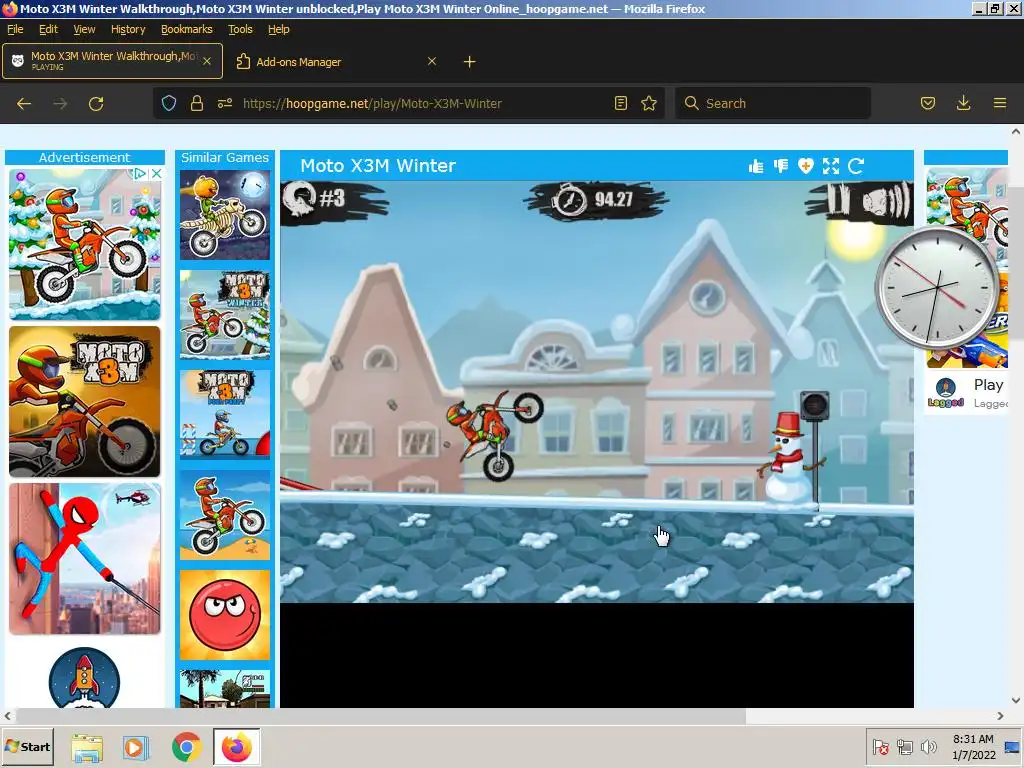The height and width of the screenshot is (768, 1024).
Task: Click the winter motorbike advertisement image
Action: (84, 245)
